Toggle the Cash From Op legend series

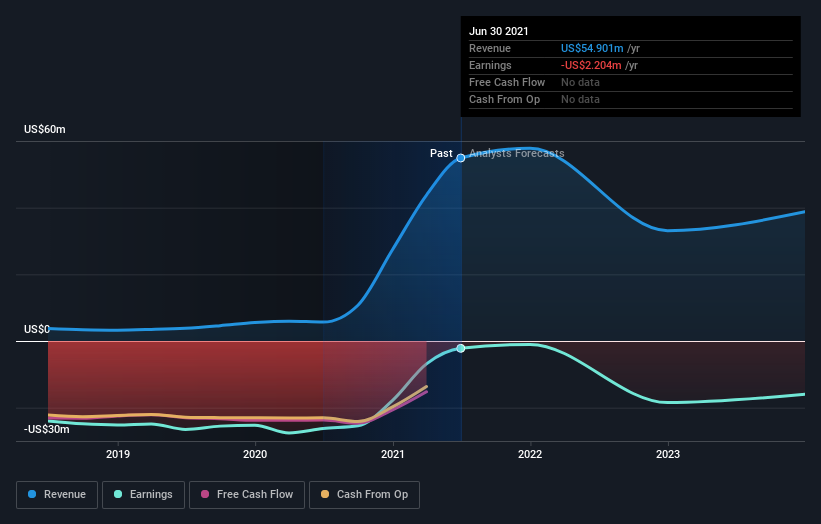click(364, 495)
